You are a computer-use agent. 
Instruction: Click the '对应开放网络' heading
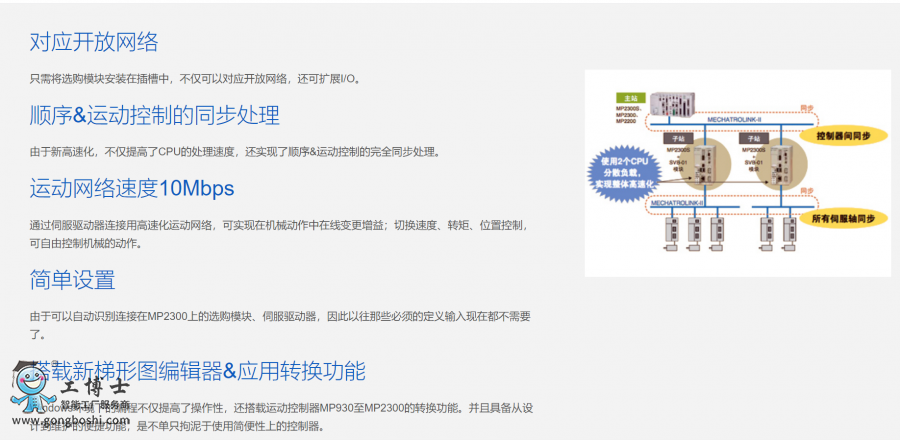pos(94,42)
